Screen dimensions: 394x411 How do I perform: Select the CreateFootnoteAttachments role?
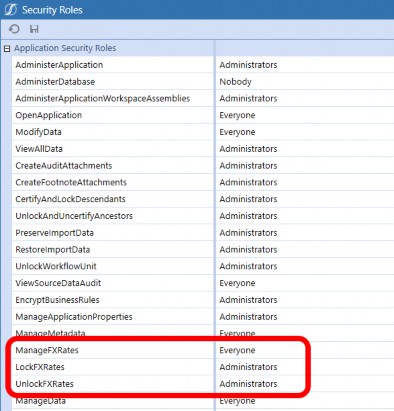tap(71, 182)
